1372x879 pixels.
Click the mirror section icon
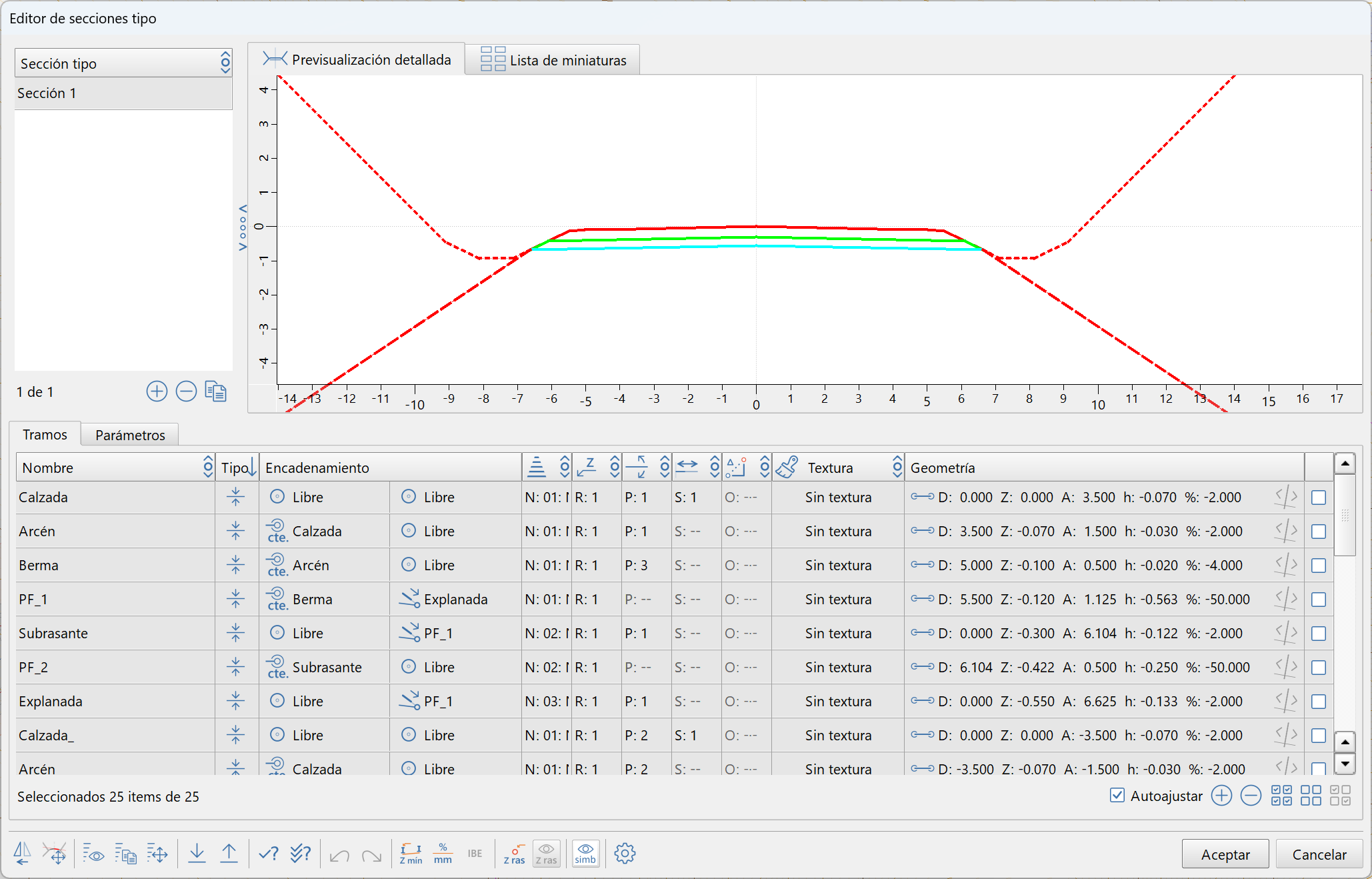tap(22, 853)
